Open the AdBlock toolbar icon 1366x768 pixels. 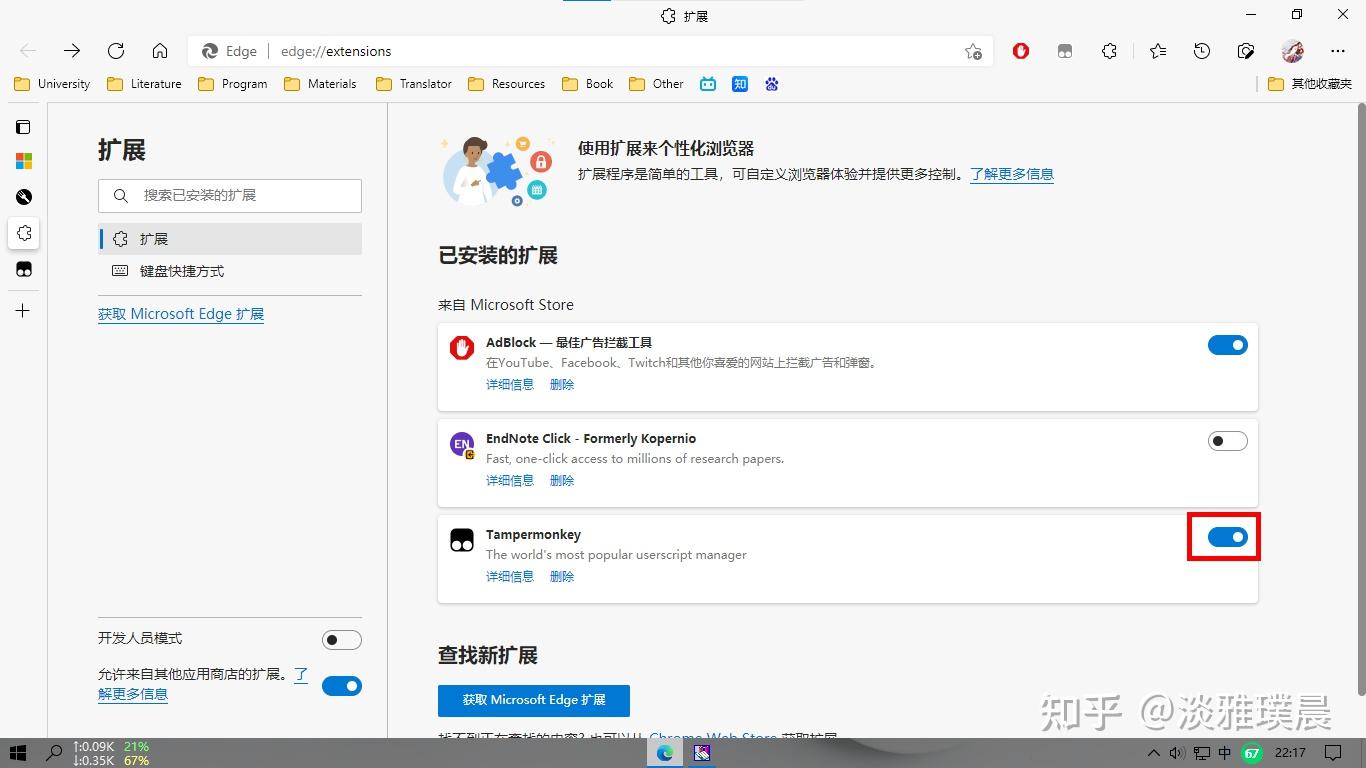1020,51
